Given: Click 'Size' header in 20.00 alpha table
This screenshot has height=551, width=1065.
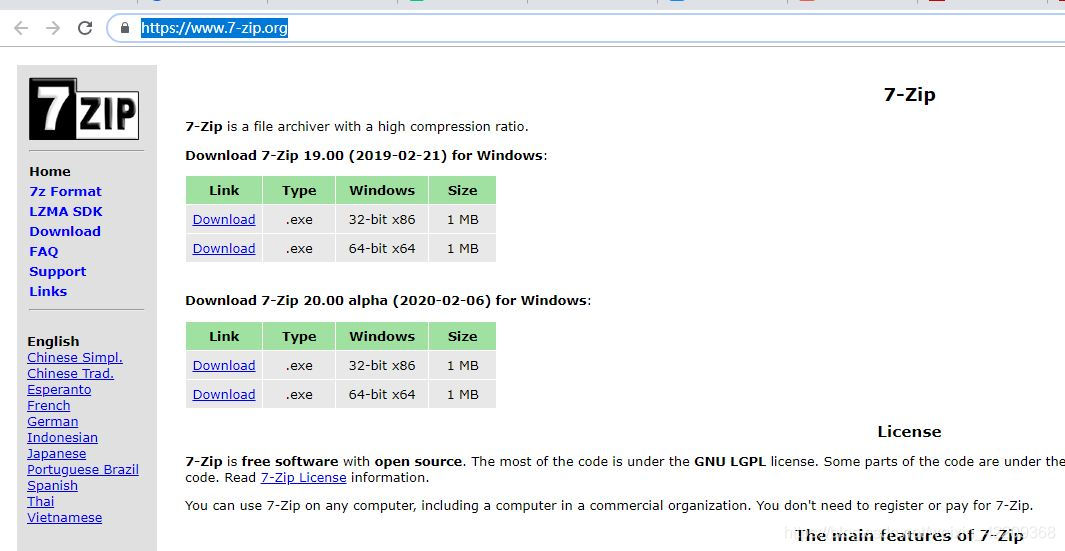Looking at the screenshot, I should tap(463, 336).
